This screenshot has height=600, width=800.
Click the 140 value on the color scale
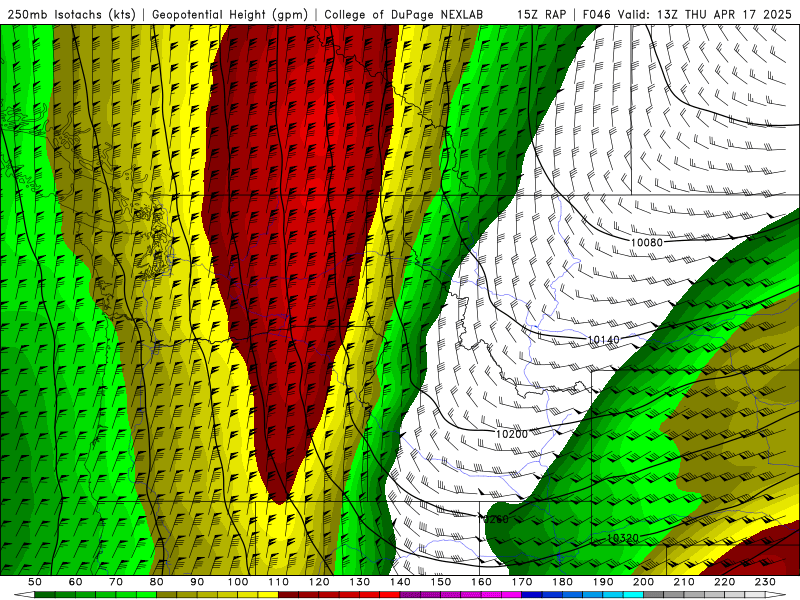tap(400, 582)
